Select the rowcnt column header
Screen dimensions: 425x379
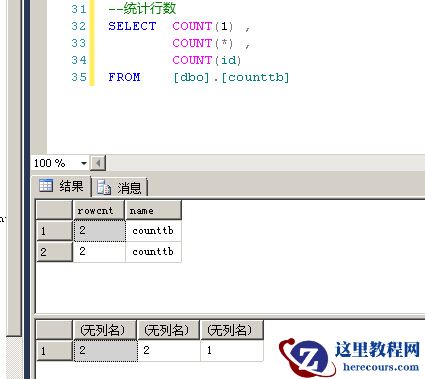pyautogui.click(x=99, y=210)
